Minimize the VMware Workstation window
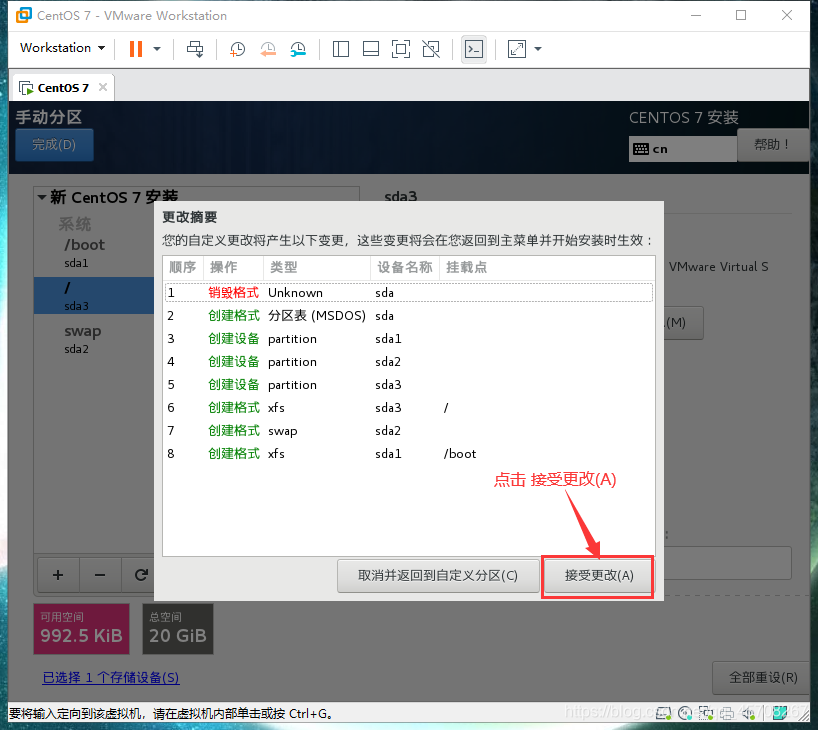The width and height of the screenshot is (818, 730). 696,15
